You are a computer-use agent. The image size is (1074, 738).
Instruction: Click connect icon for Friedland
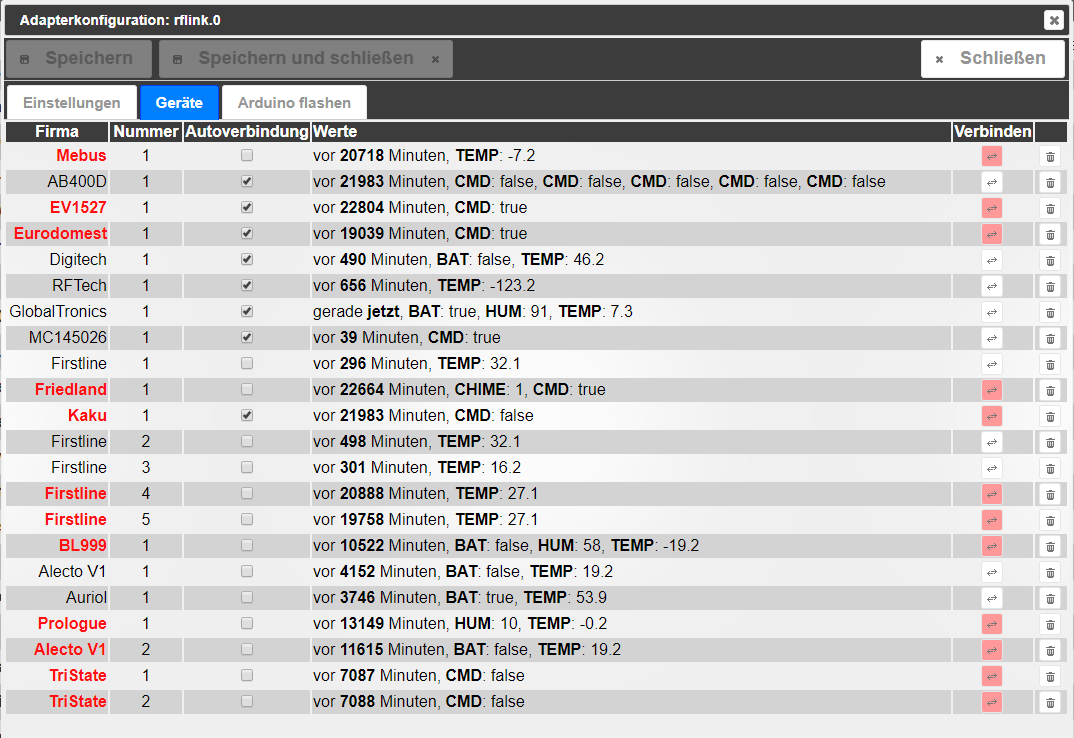pos(992,391)
